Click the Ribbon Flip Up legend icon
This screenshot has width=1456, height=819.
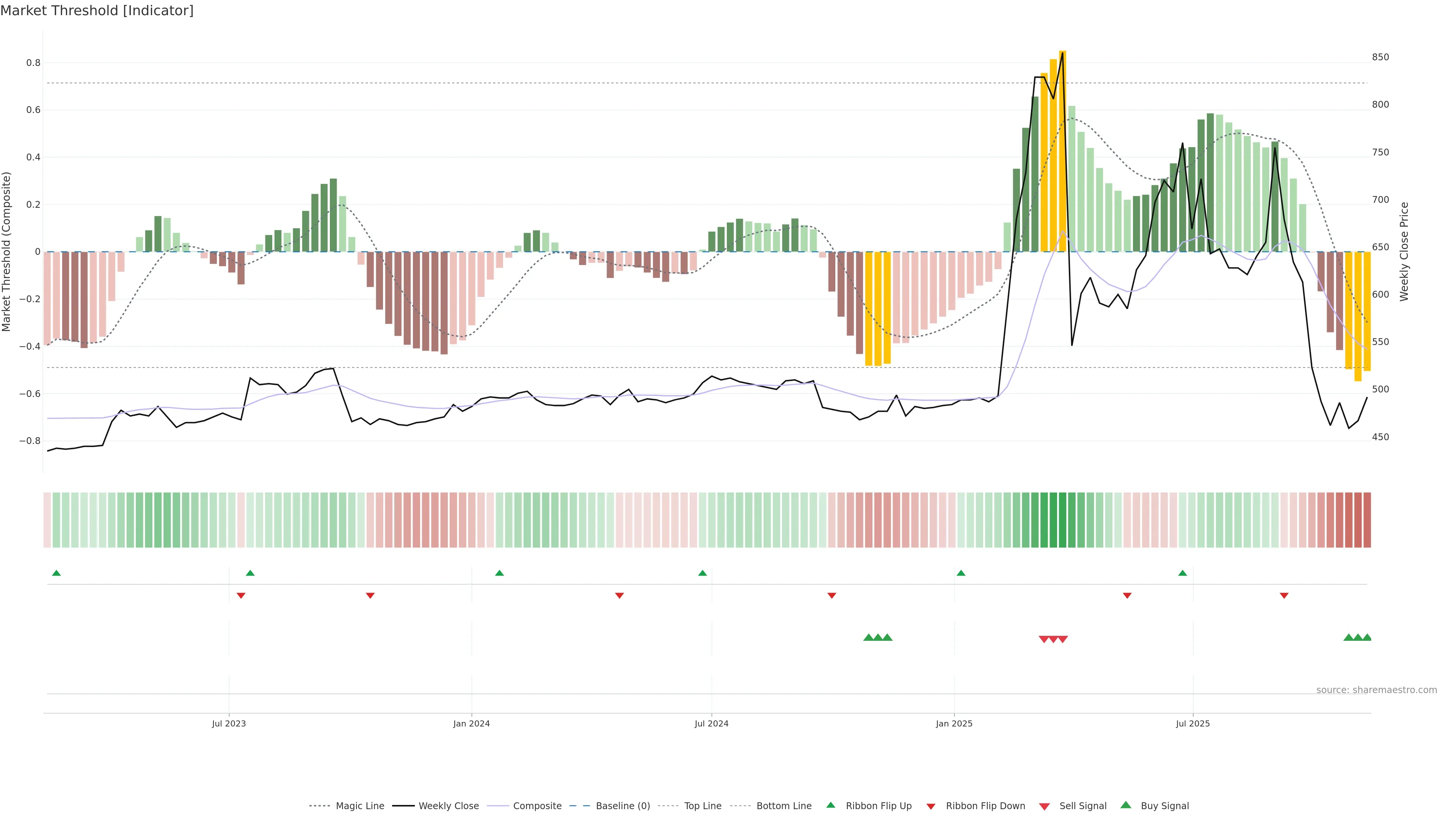point(830,805)
